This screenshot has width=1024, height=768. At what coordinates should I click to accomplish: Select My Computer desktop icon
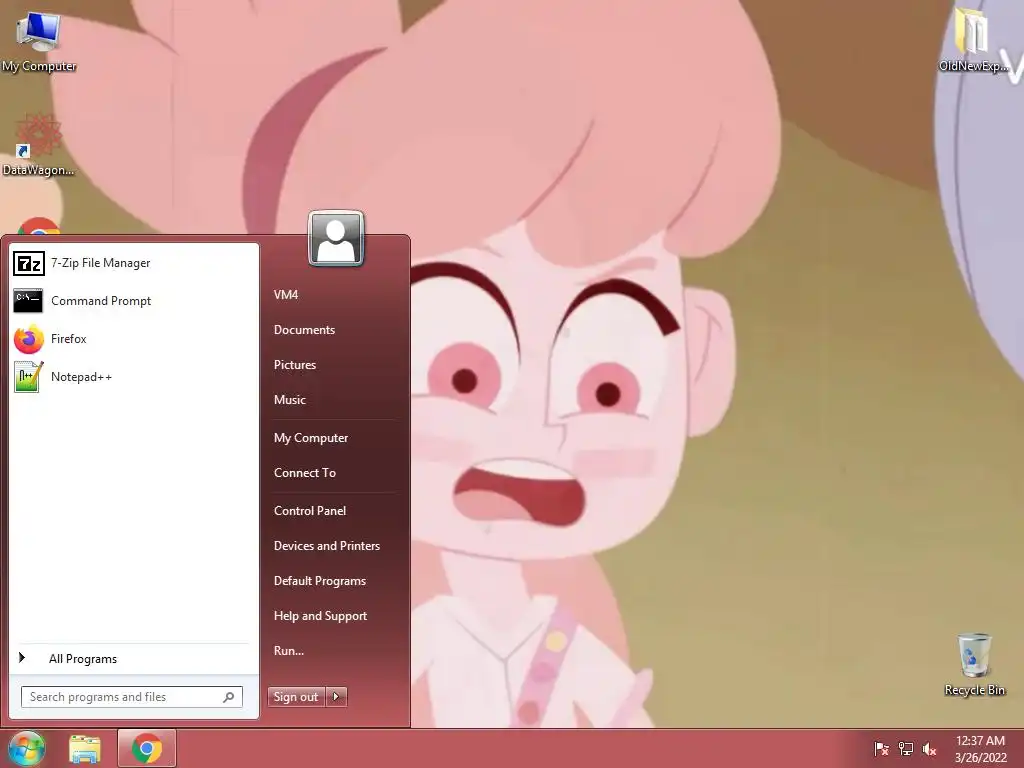click(39, 42)
